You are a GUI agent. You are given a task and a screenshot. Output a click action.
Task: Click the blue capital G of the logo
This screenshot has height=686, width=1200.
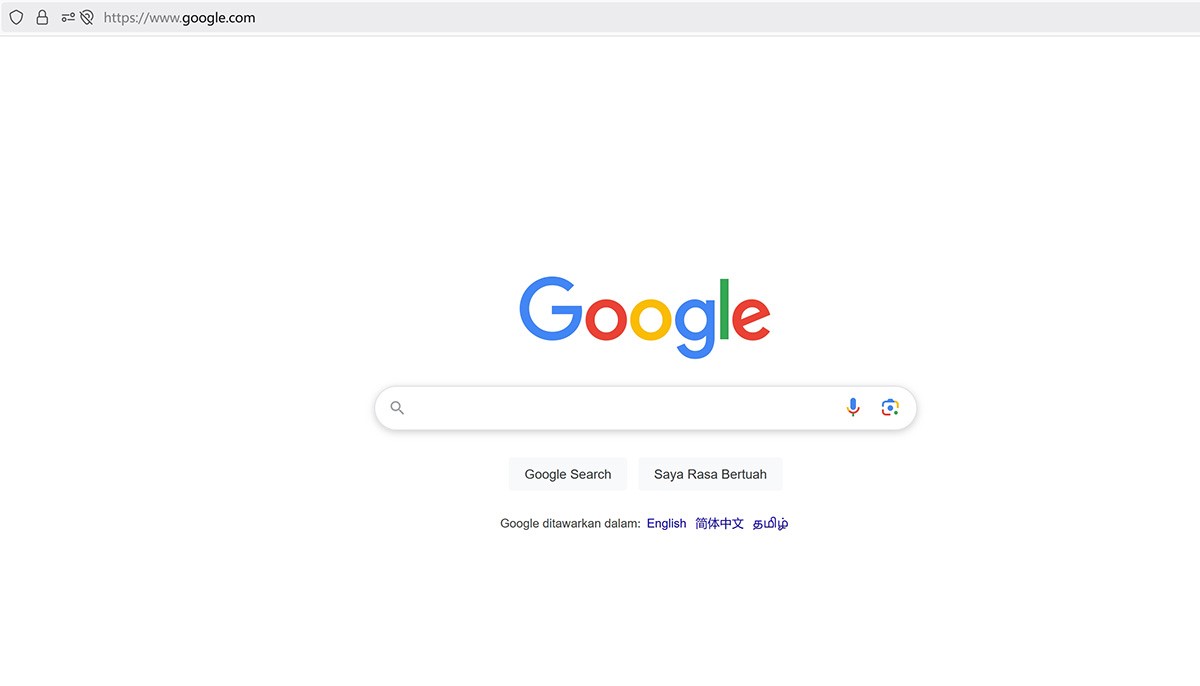[x=551, y=308]
